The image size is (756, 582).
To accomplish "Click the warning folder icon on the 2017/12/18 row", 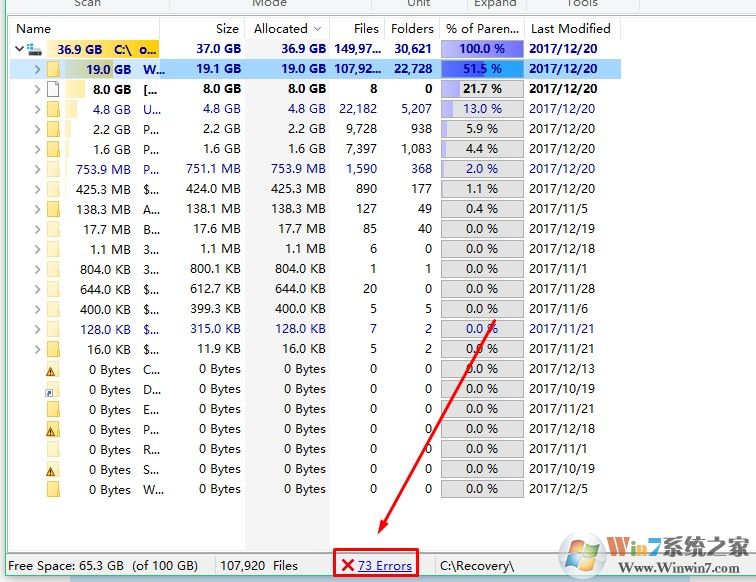I will coord(53,430).
